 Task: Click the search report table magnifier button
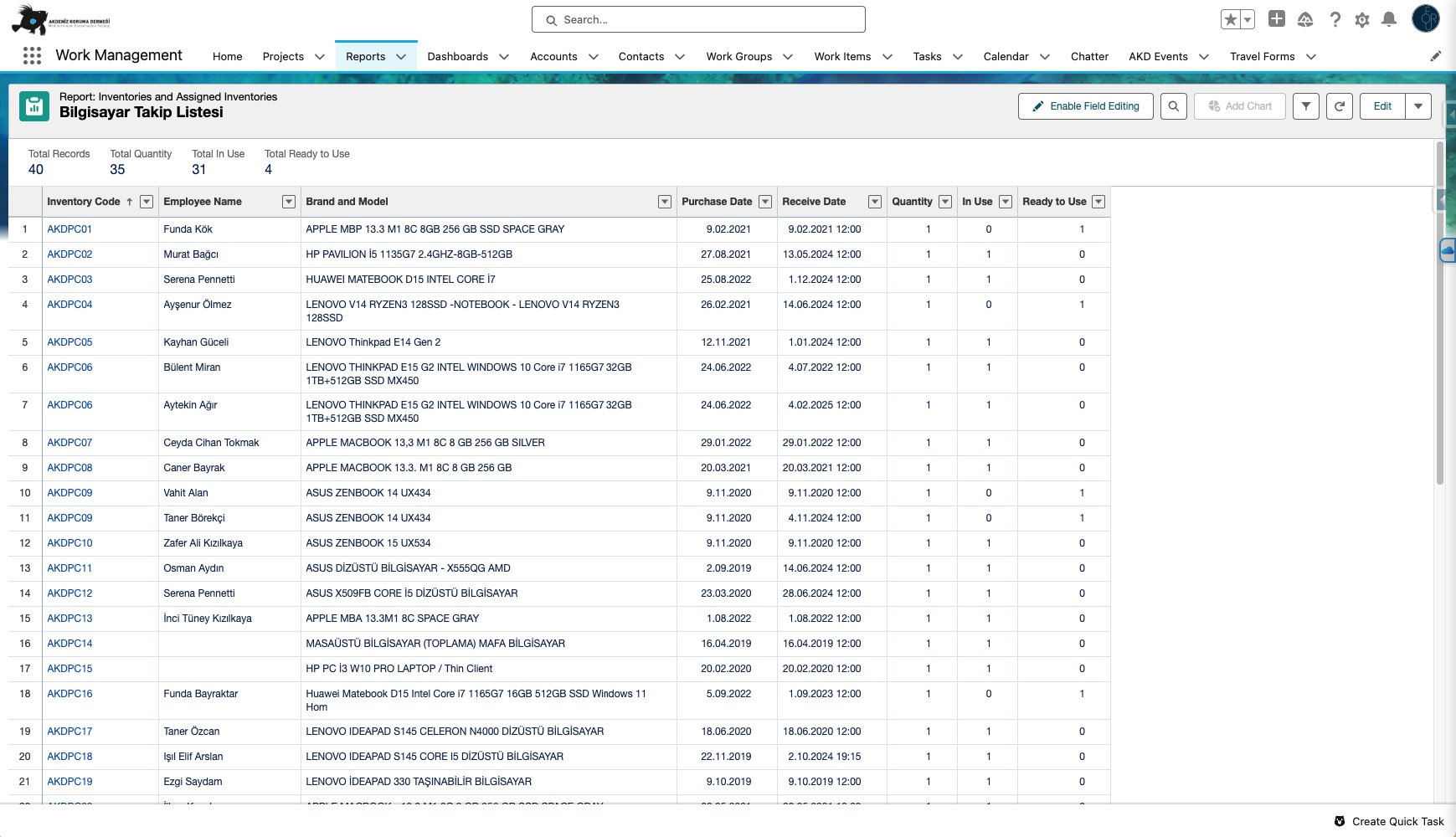(x=1174, y=106)
